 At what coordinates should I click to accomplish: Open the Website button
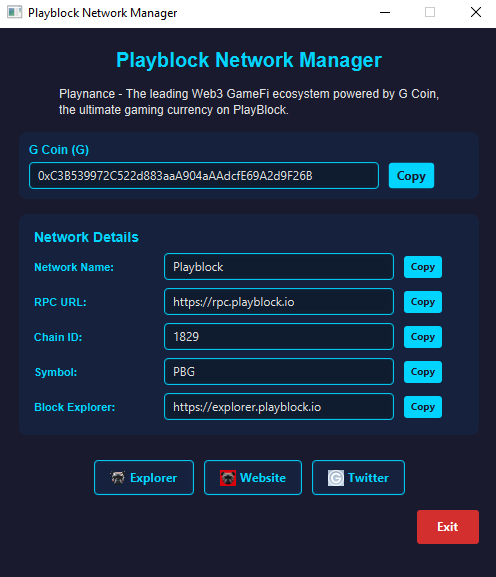coord(253,478)
